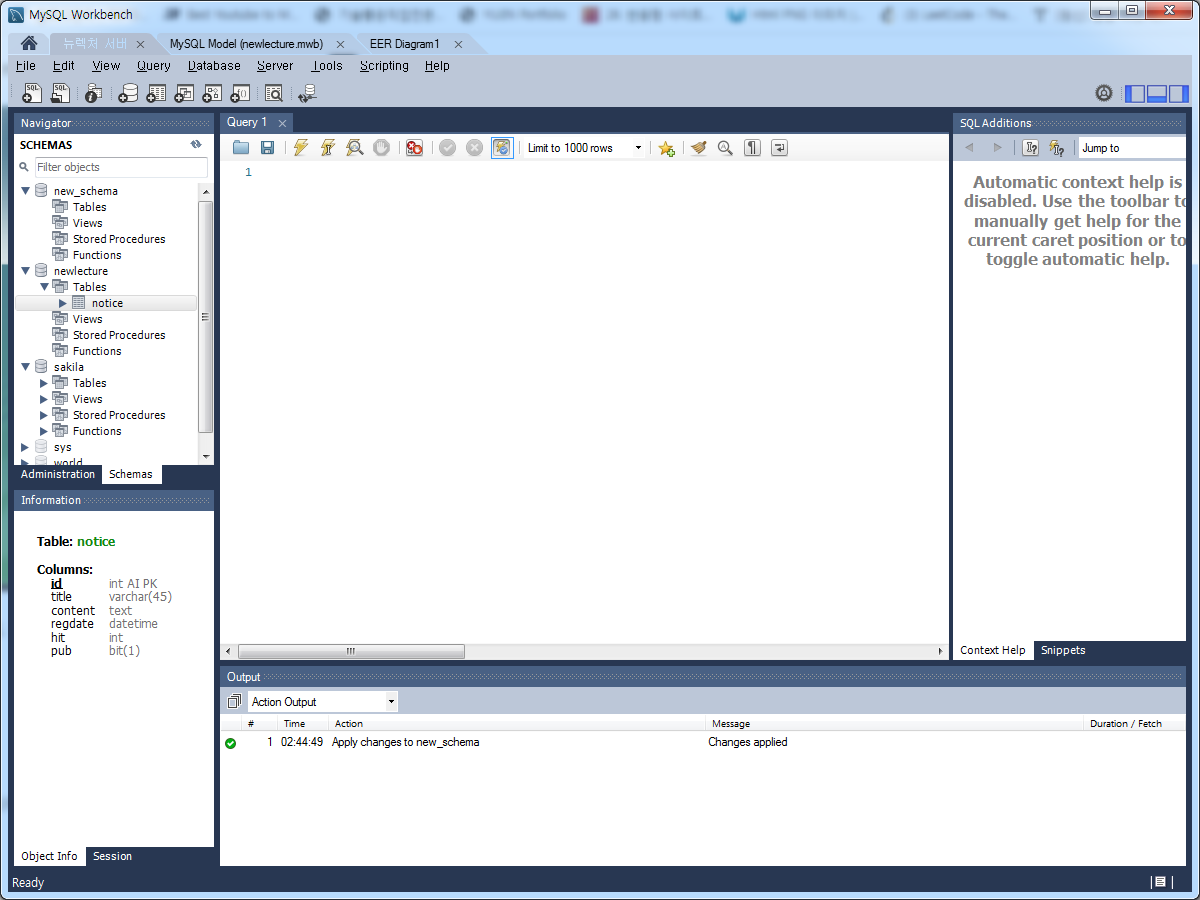Search table data toolbar icon
1200x900 pixels.
(x=273, y=93)
